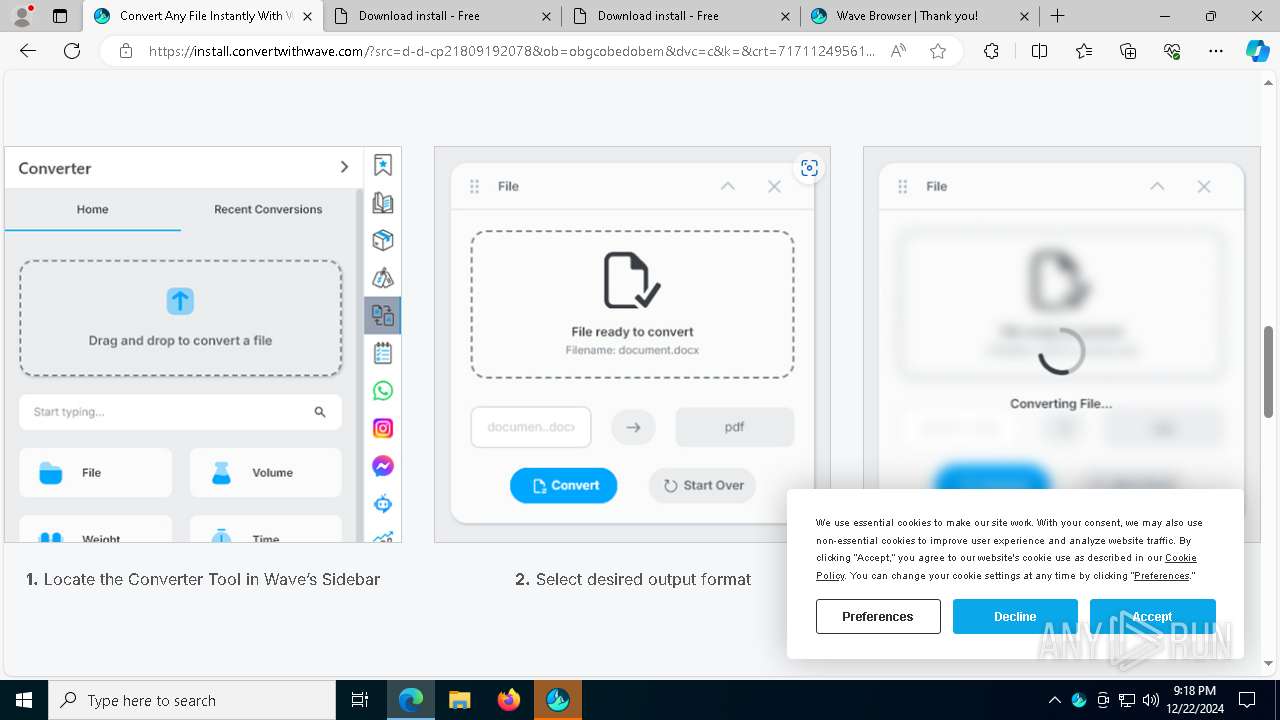
Task: Select the Convert Any File Instantly tab
Action: (x=203, y=16)
